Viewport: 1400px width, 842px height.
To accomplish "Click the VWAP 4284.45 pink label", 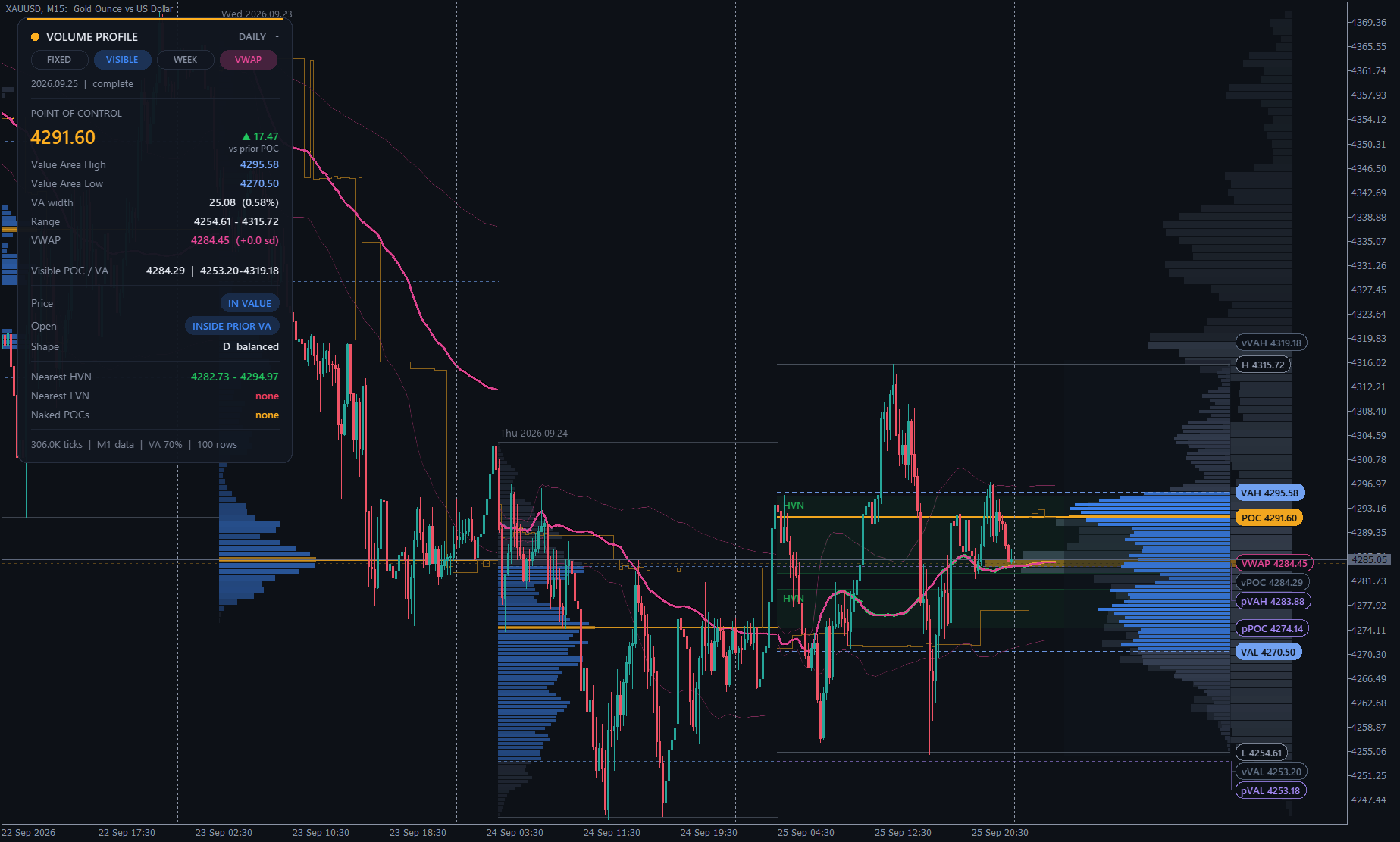I will pyautogui.click(x=1273, y=564).
